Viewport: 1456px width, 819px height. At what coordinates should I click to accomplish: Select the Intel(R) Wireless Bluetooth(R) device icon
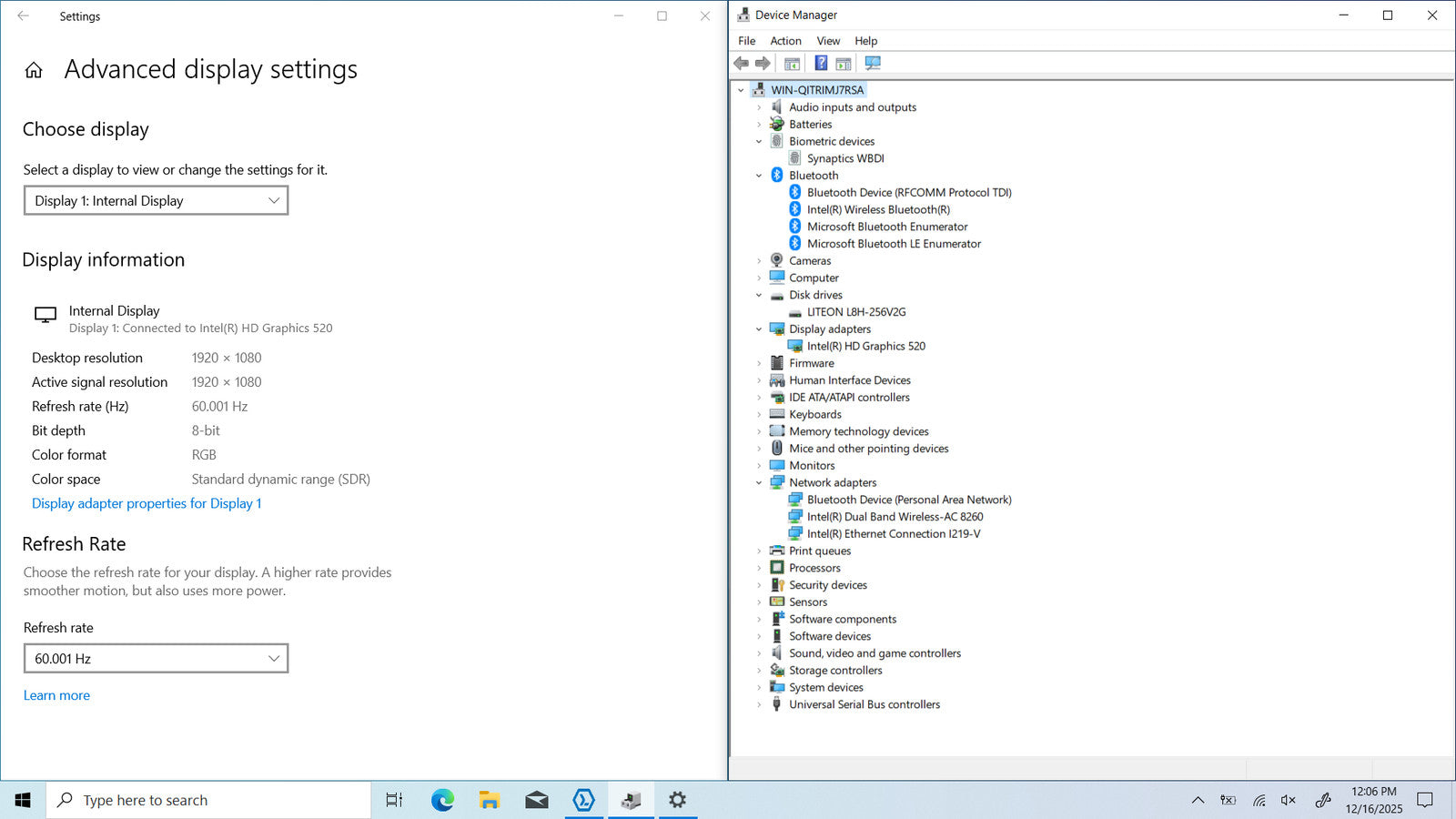pyautogui.click(x=794, y=209)
